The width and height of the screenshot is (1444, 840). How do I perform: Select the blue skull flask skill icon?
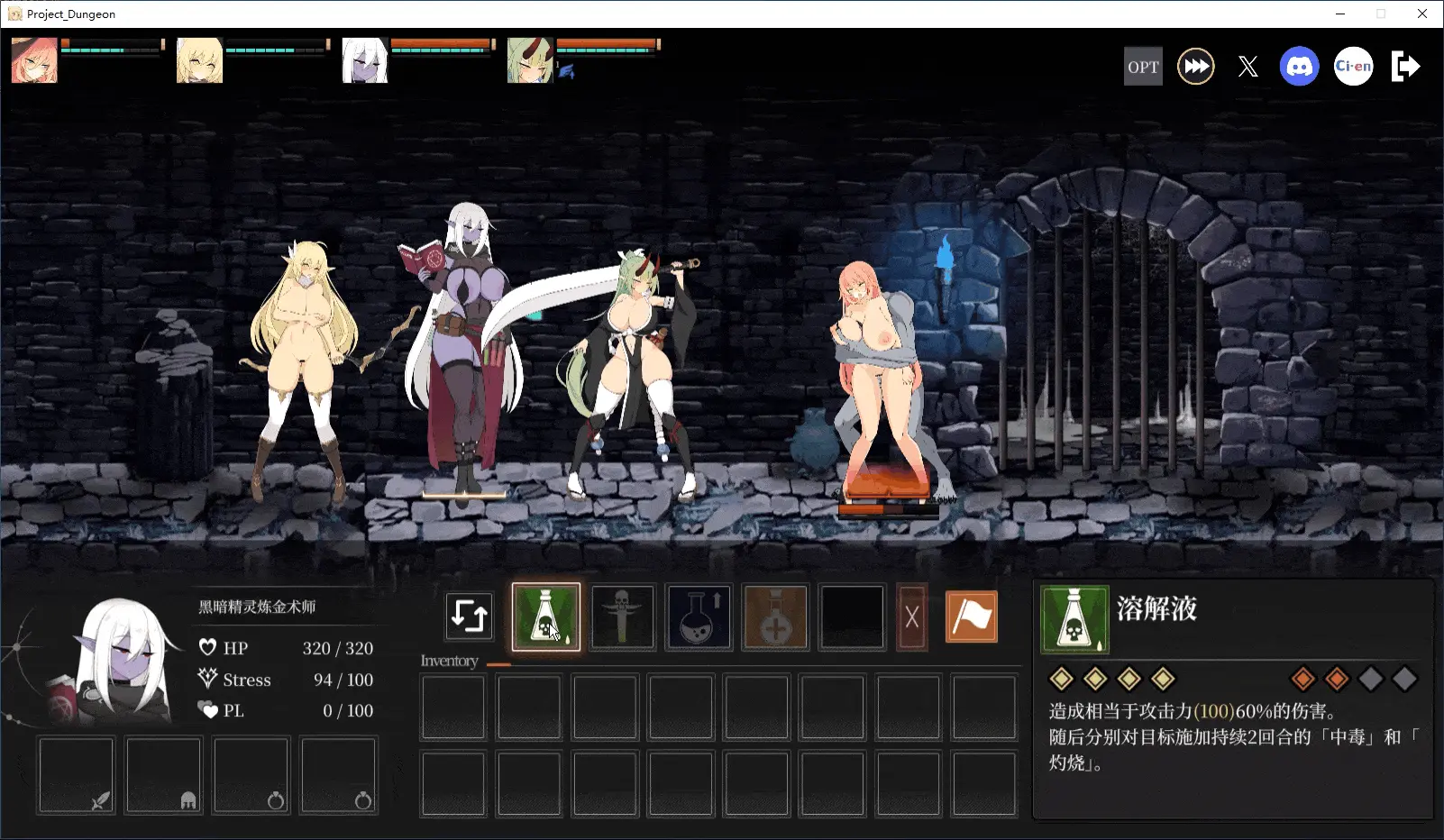[x=699, y=616]
